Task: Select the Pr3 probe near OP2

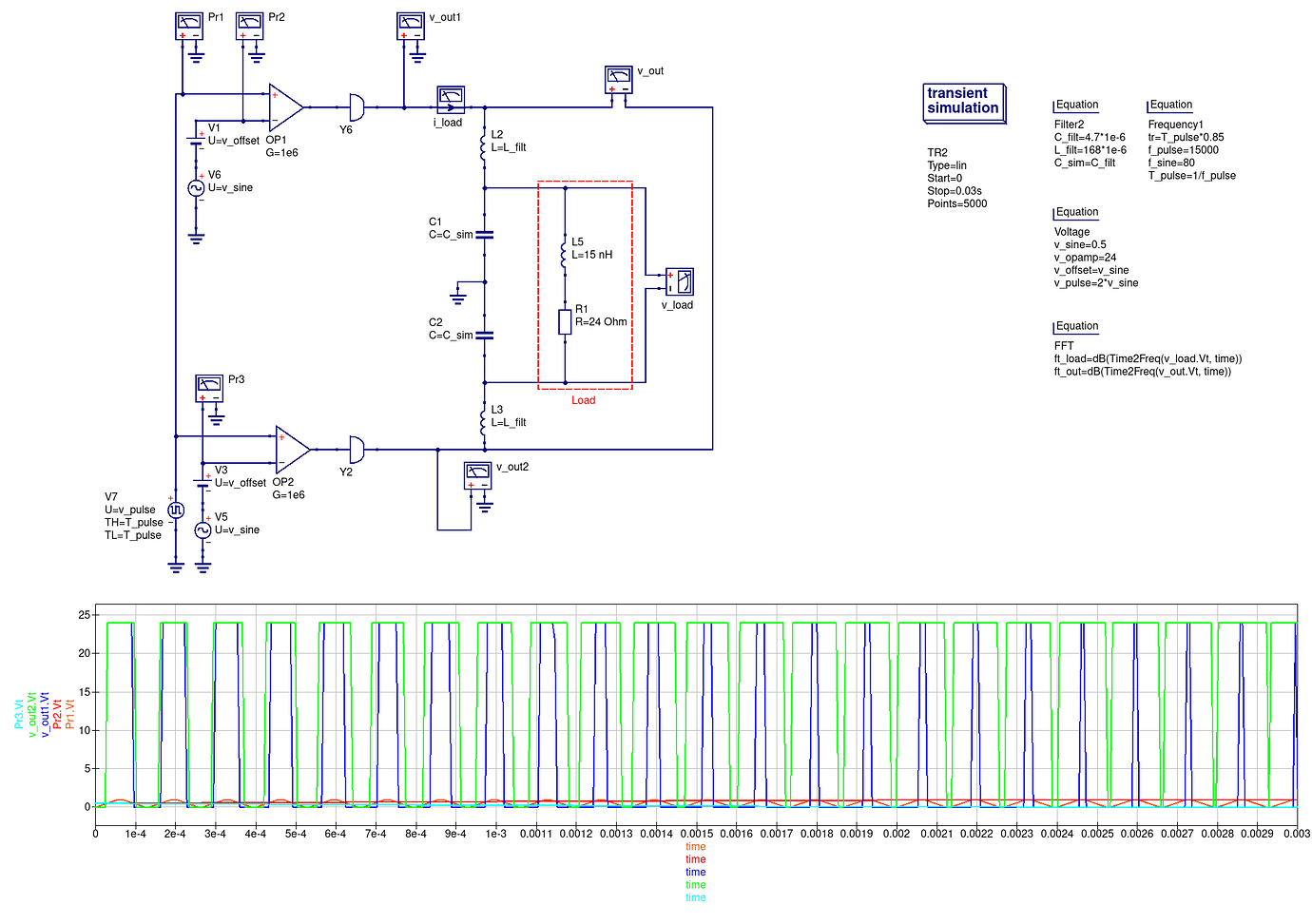Action: click(x=208, y=386)
